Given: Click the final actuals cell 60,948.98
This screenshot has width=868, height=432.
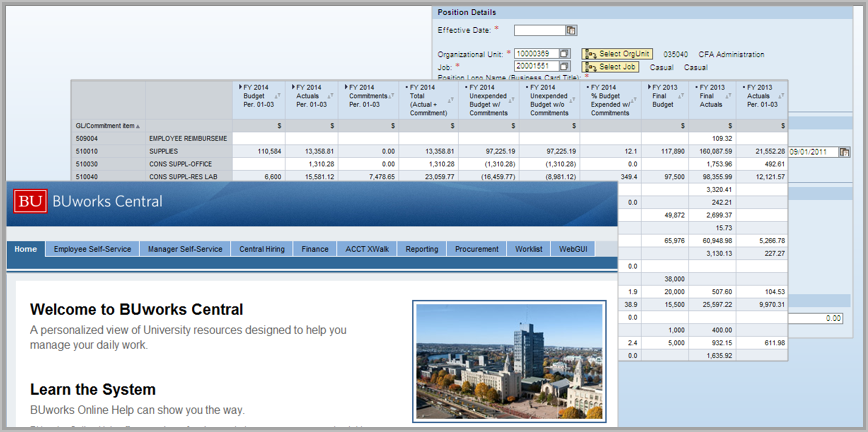Looking at the screenshot, I should pos(717,241).
